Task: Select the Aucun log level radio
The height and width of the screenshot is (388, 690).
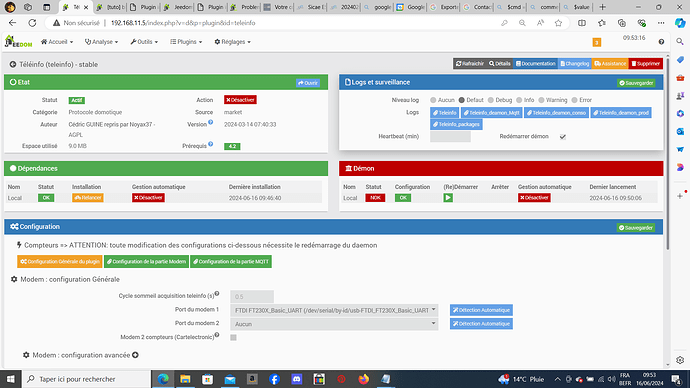Action: point(433,100)
